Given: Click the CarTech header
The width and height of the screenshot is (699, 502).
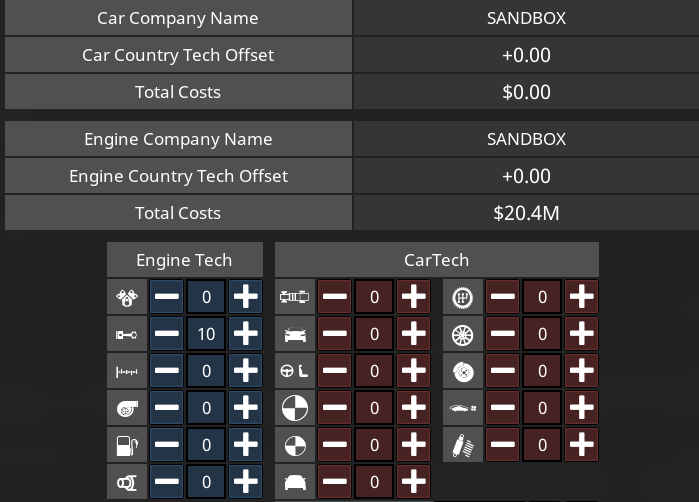Looking at the screenshot, I should point(436,260).
